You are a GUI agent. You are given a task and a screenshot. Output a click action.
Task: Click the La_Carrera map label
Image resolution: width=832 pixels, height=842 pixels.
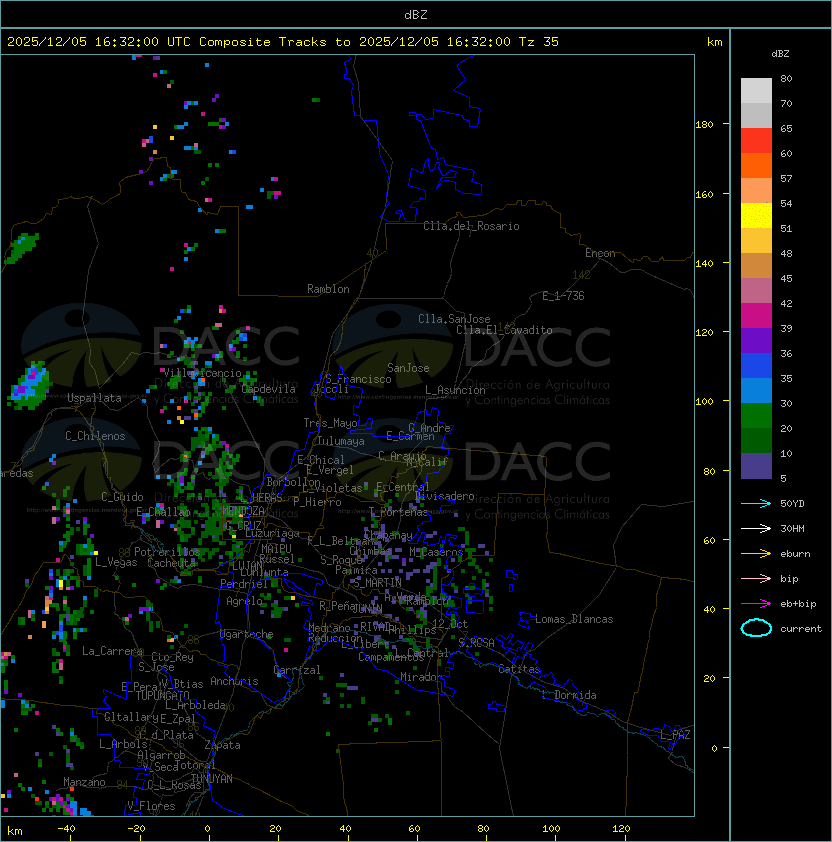pos(112,651)
